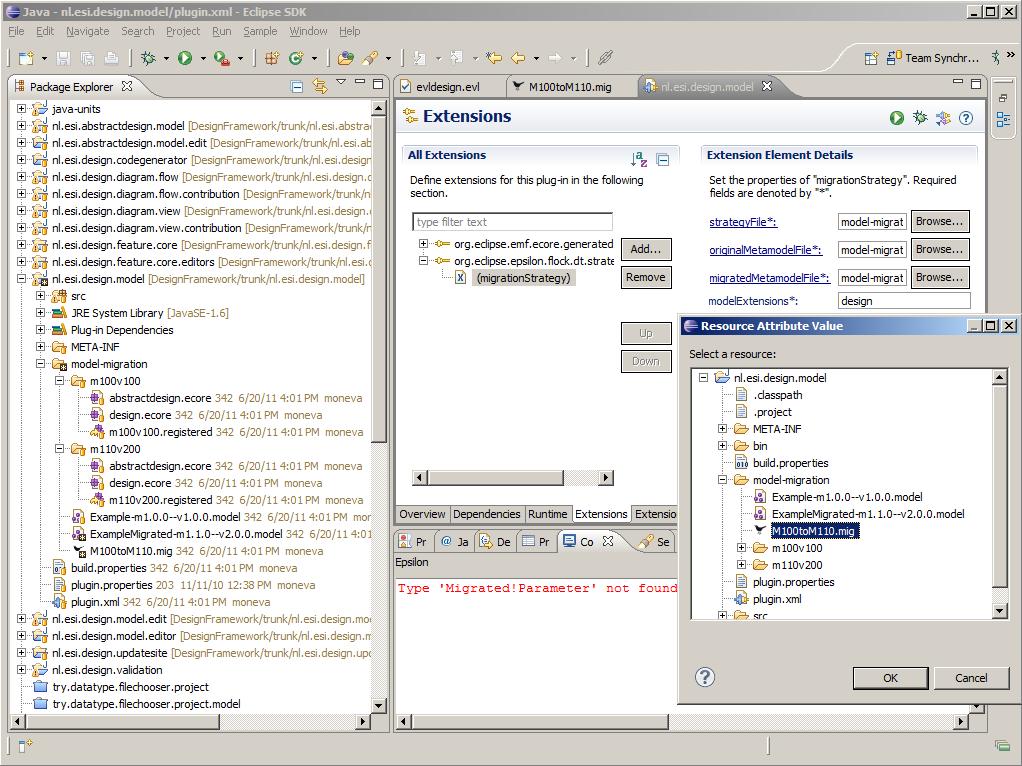
Task: Select m110v200.registered in Package Explorer
Action: (x=160, y=500)
